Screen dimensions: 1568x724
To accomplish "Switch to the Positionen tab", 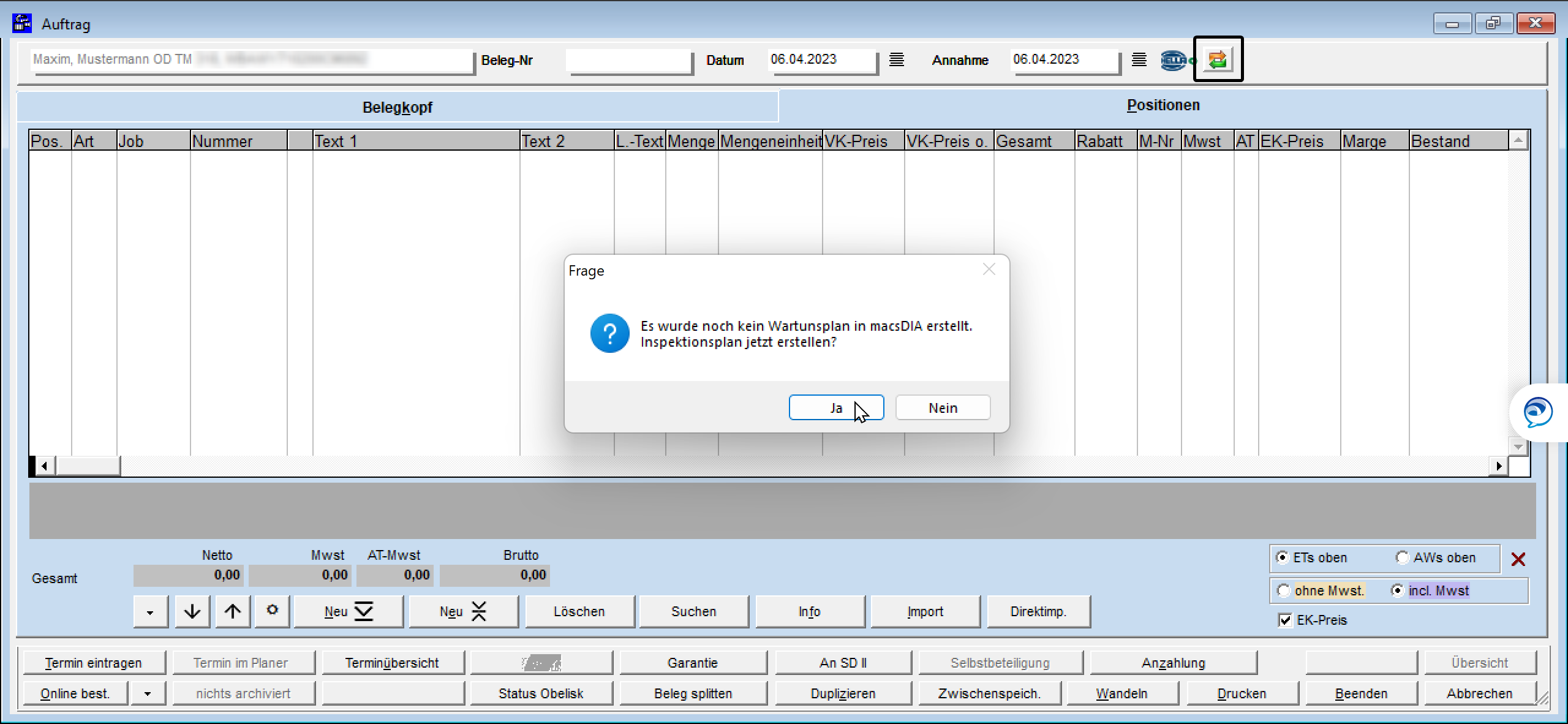I will pyautogui.click(x=1163, y=105).
